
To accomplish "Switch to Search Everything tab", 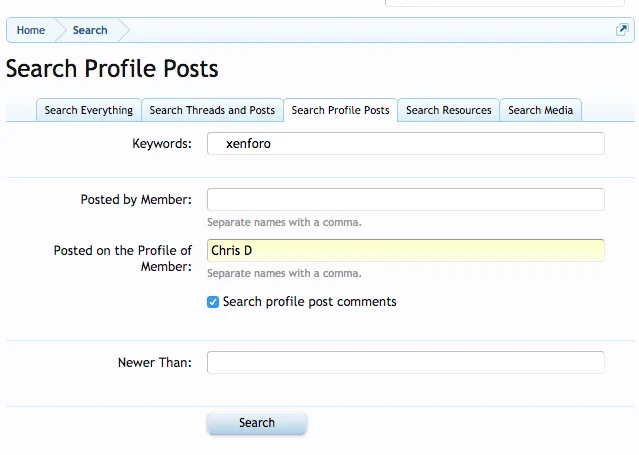I will point(88,110).
